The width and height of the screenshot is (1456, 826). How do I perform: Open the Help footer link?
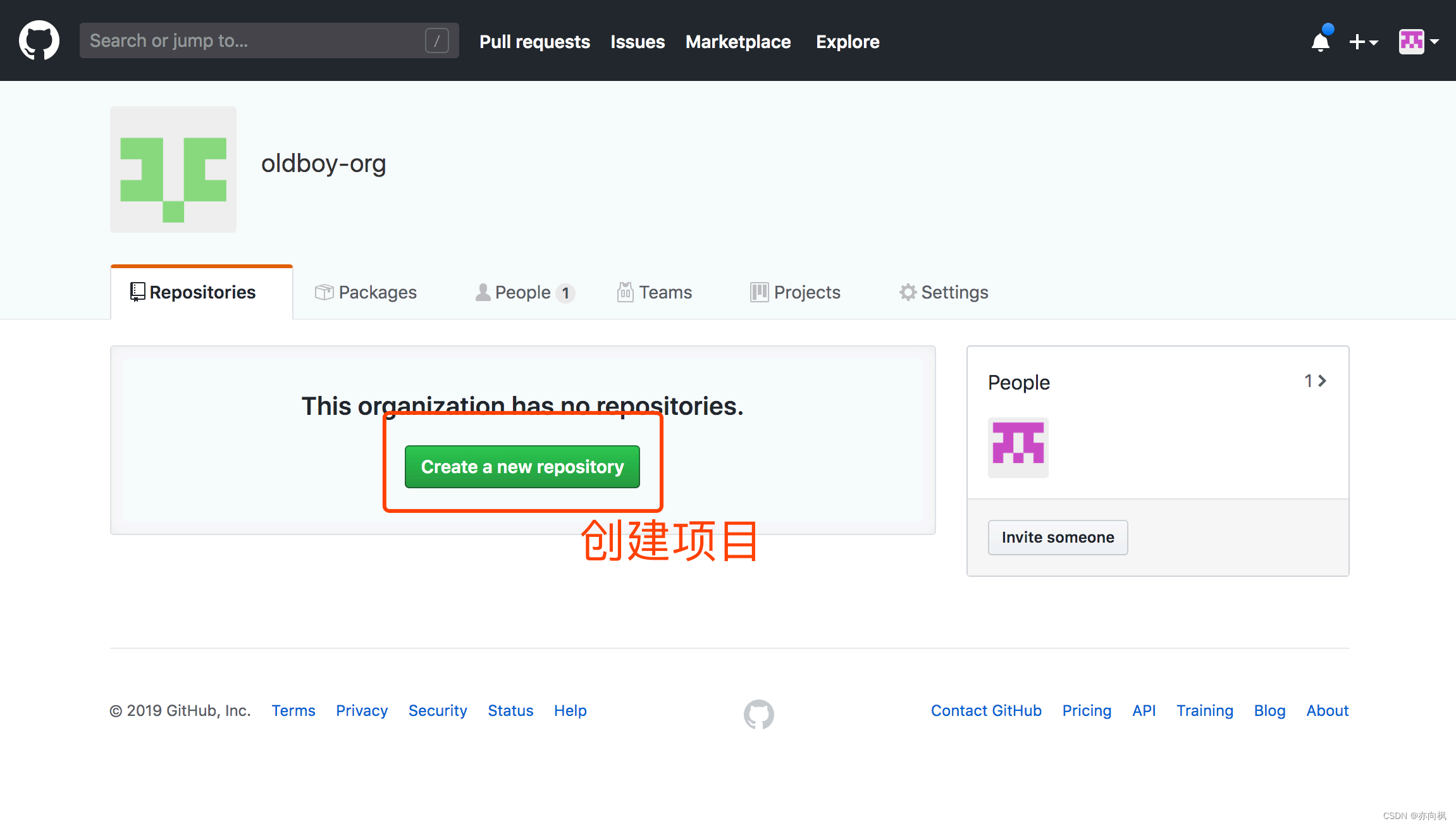tap(571, 711)
